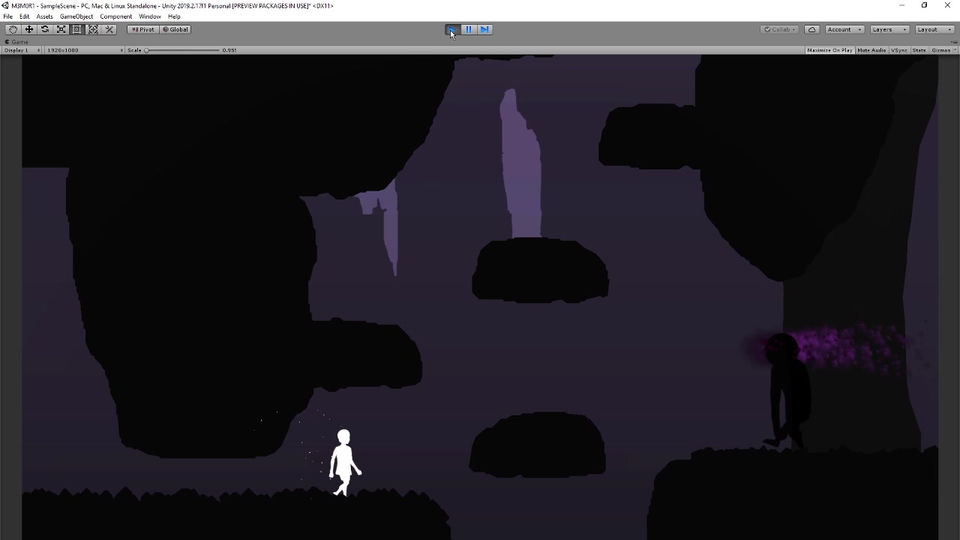The width and height of the screenshot is (960, 540).
Task: Toggle Pivot handle position
Action: point(143,29)
